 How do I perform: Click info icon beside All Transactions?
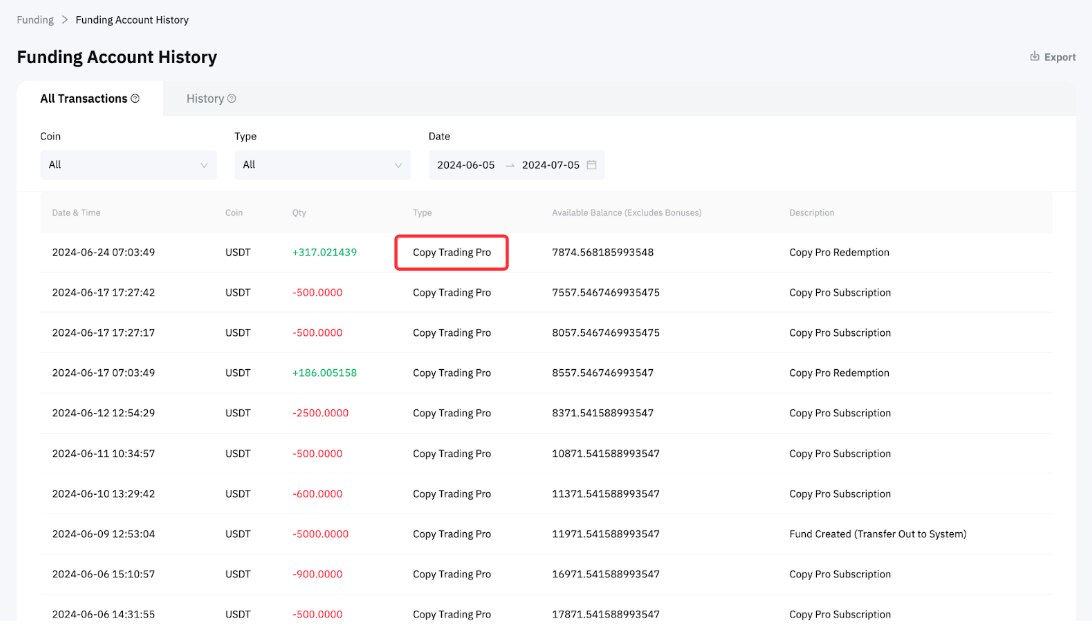click(x=135, y=99)
